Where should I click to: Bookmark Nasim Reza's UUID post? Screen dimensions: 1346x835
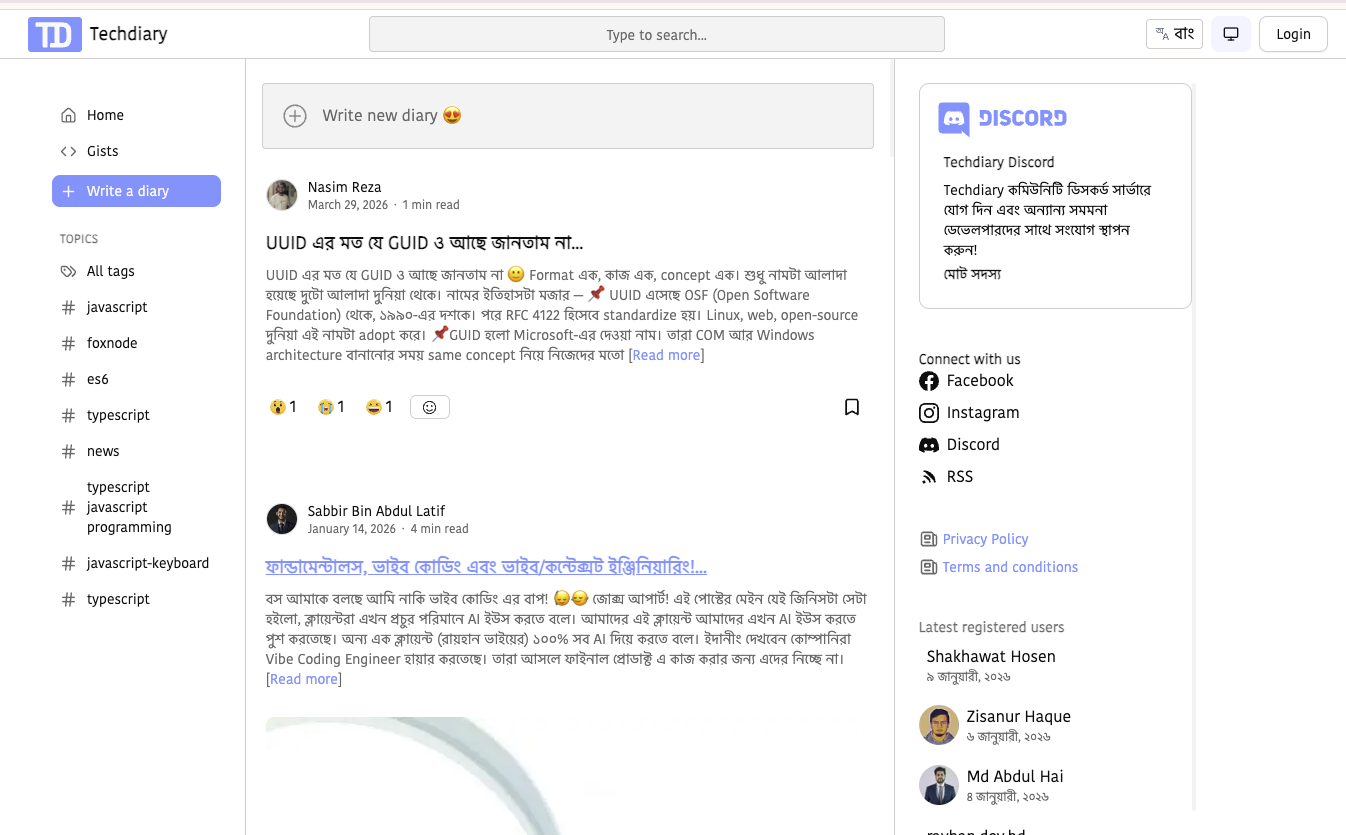point(852,407)
